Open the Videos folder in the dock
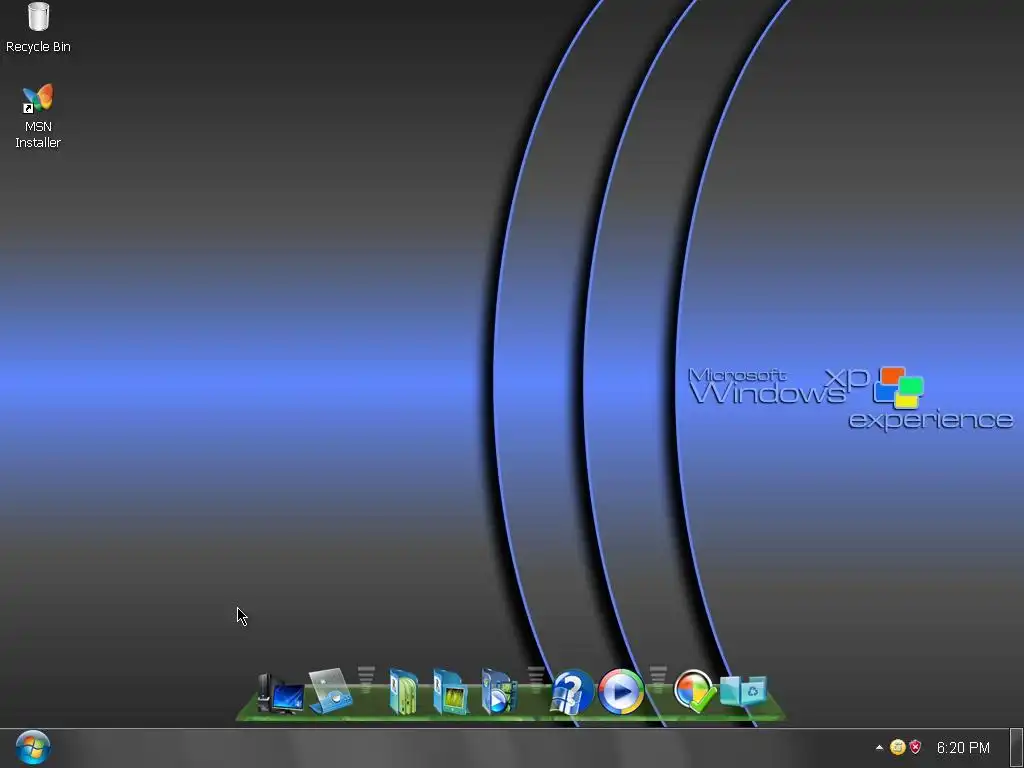This screenshot has width=1024, height=768. tap(500, 692)
